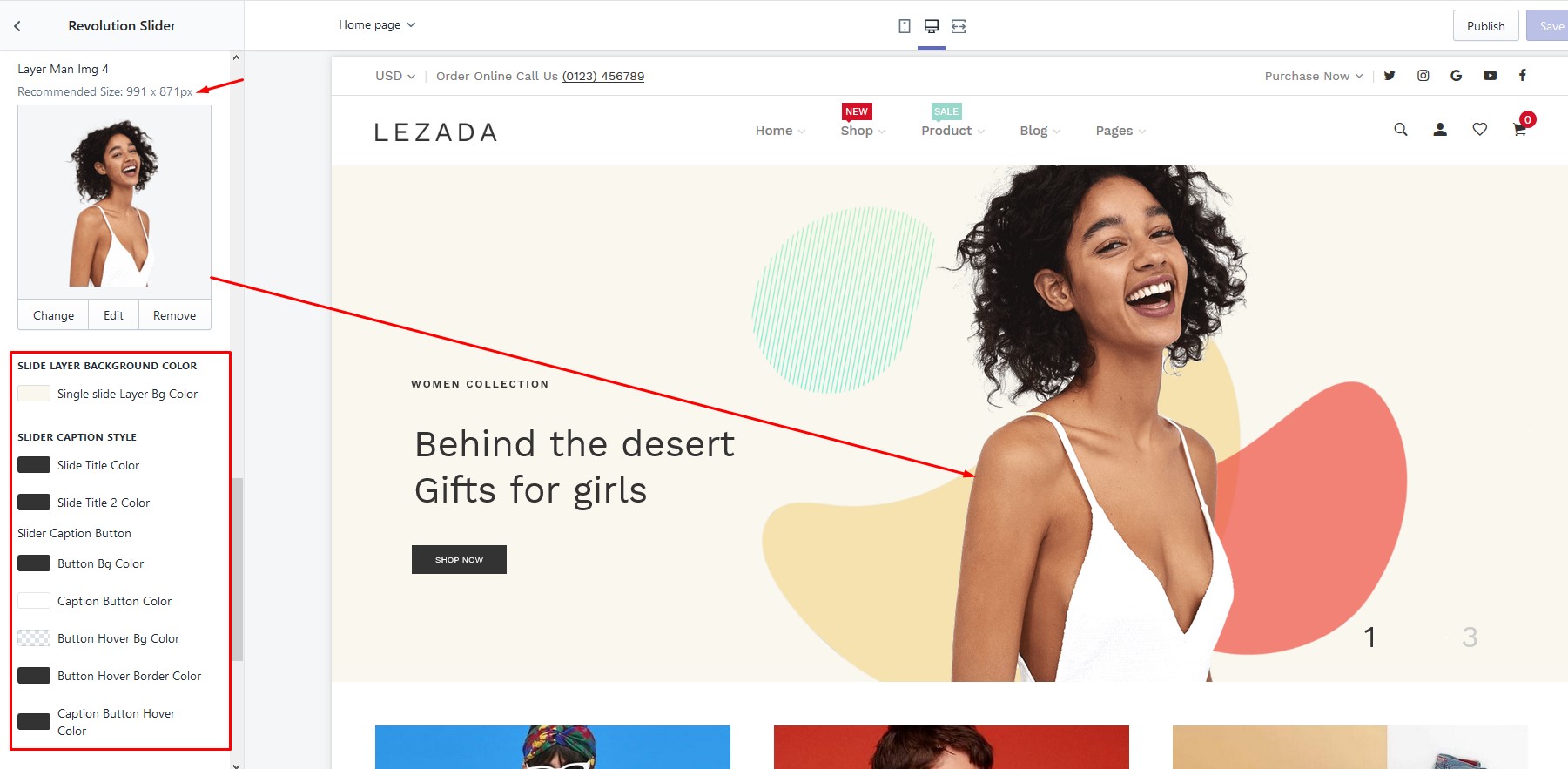Click the search magnifier icon
1568x769 pixels.
tap(1401, 130)
